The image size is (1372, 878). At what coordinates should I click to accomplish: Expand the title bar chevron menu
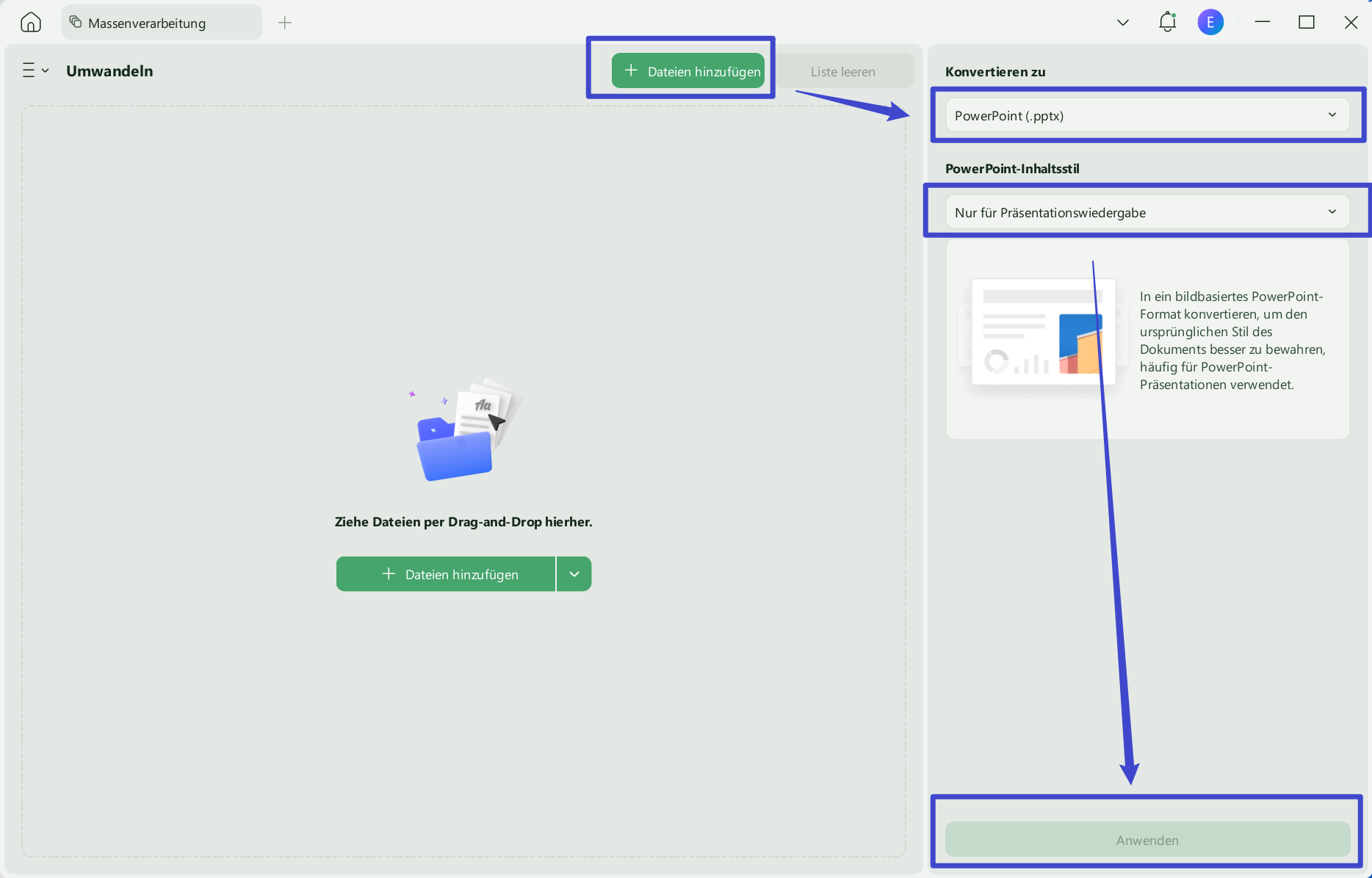coord(1123,23)
